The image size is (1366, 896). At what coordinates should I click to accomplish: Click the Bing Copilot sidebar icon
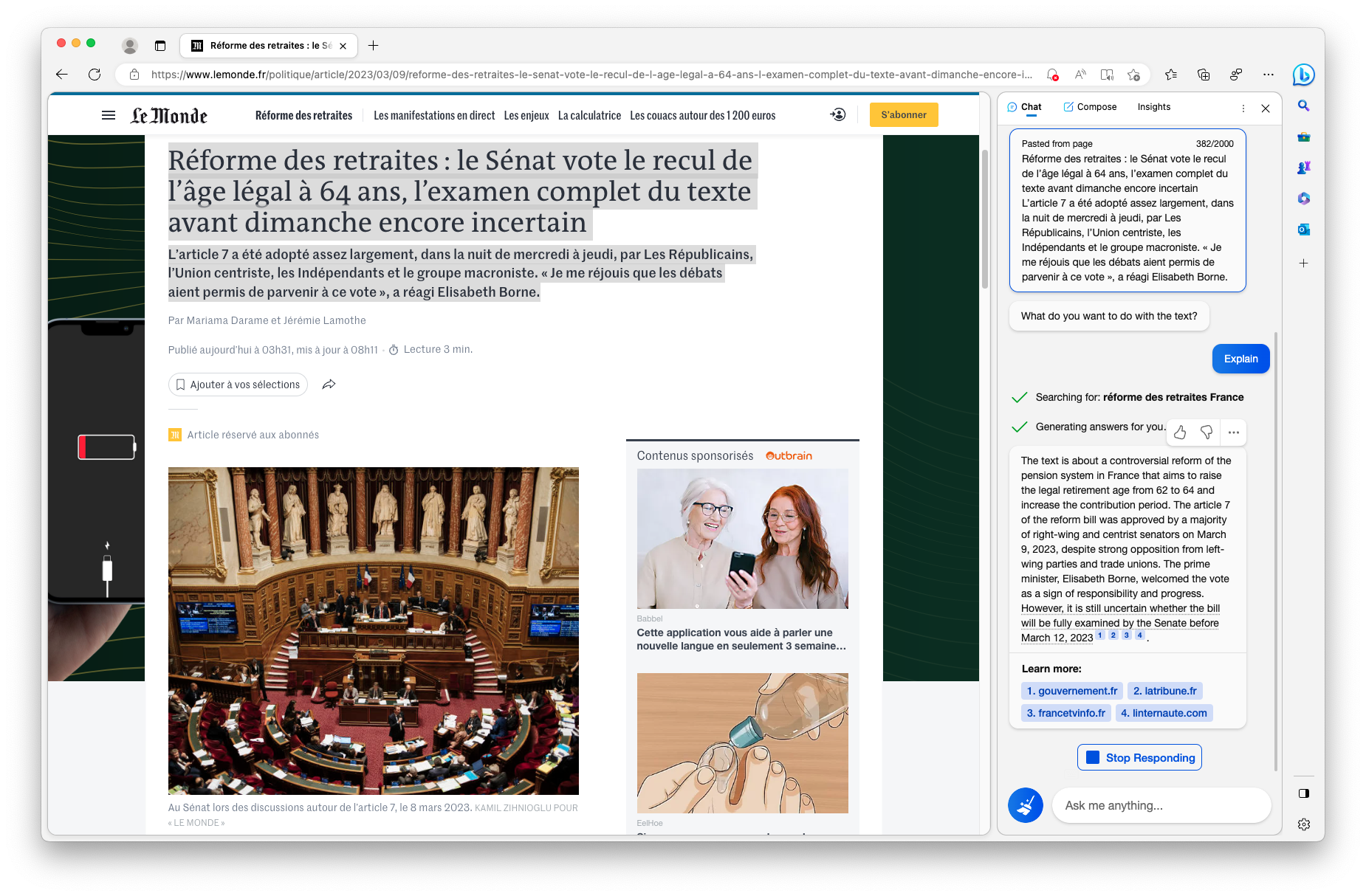pos(1303,75)
